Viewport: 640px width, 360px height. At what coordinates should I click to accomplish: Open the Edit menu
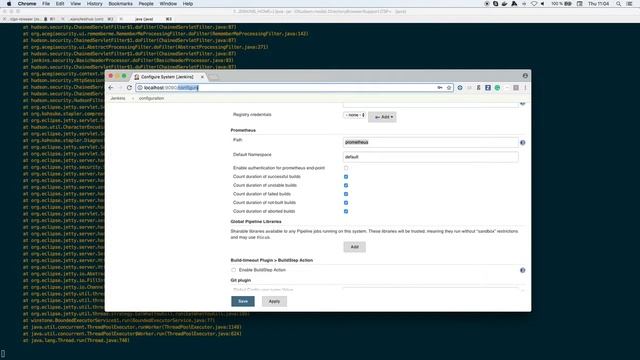coord(60,4)
